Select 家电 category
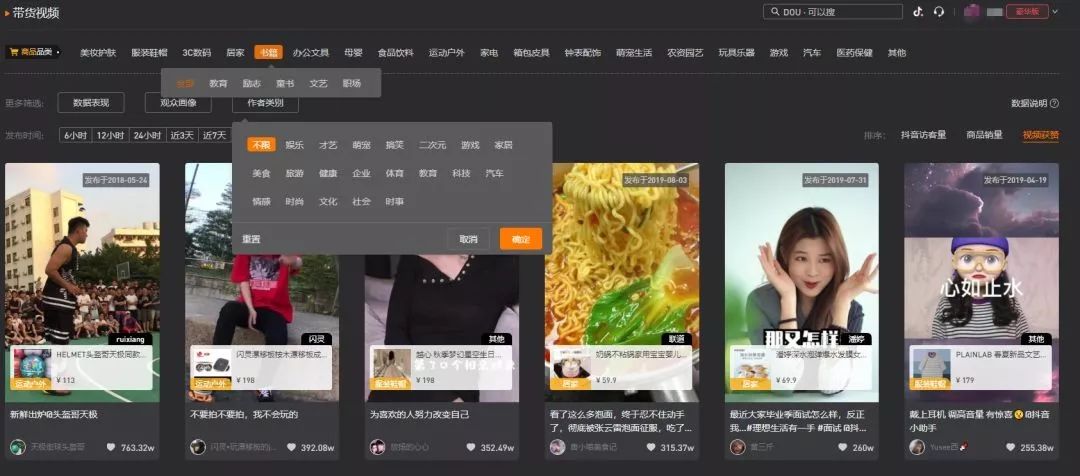1080x476 pixels. [489, 53]
